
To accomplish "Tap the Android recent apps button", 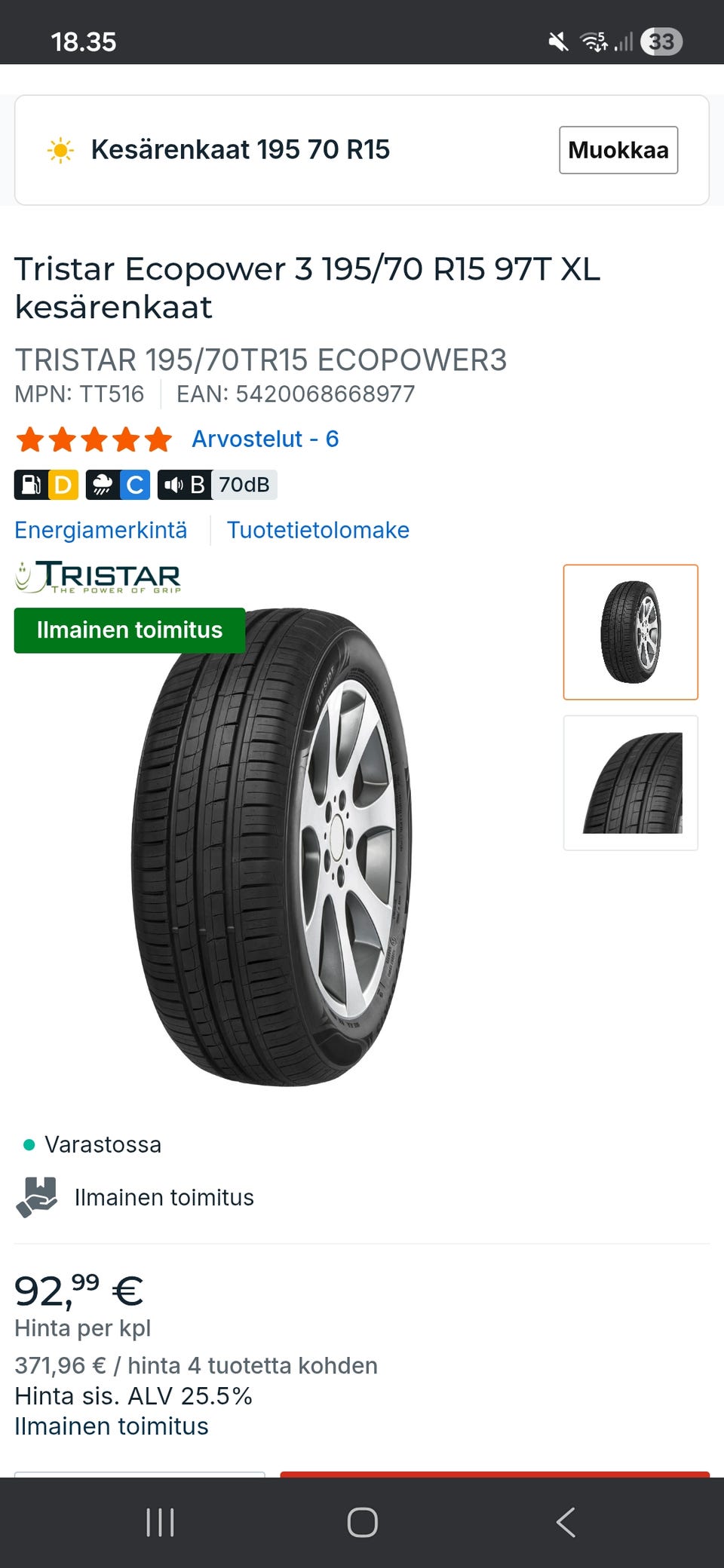I will tap(160, 1522).
